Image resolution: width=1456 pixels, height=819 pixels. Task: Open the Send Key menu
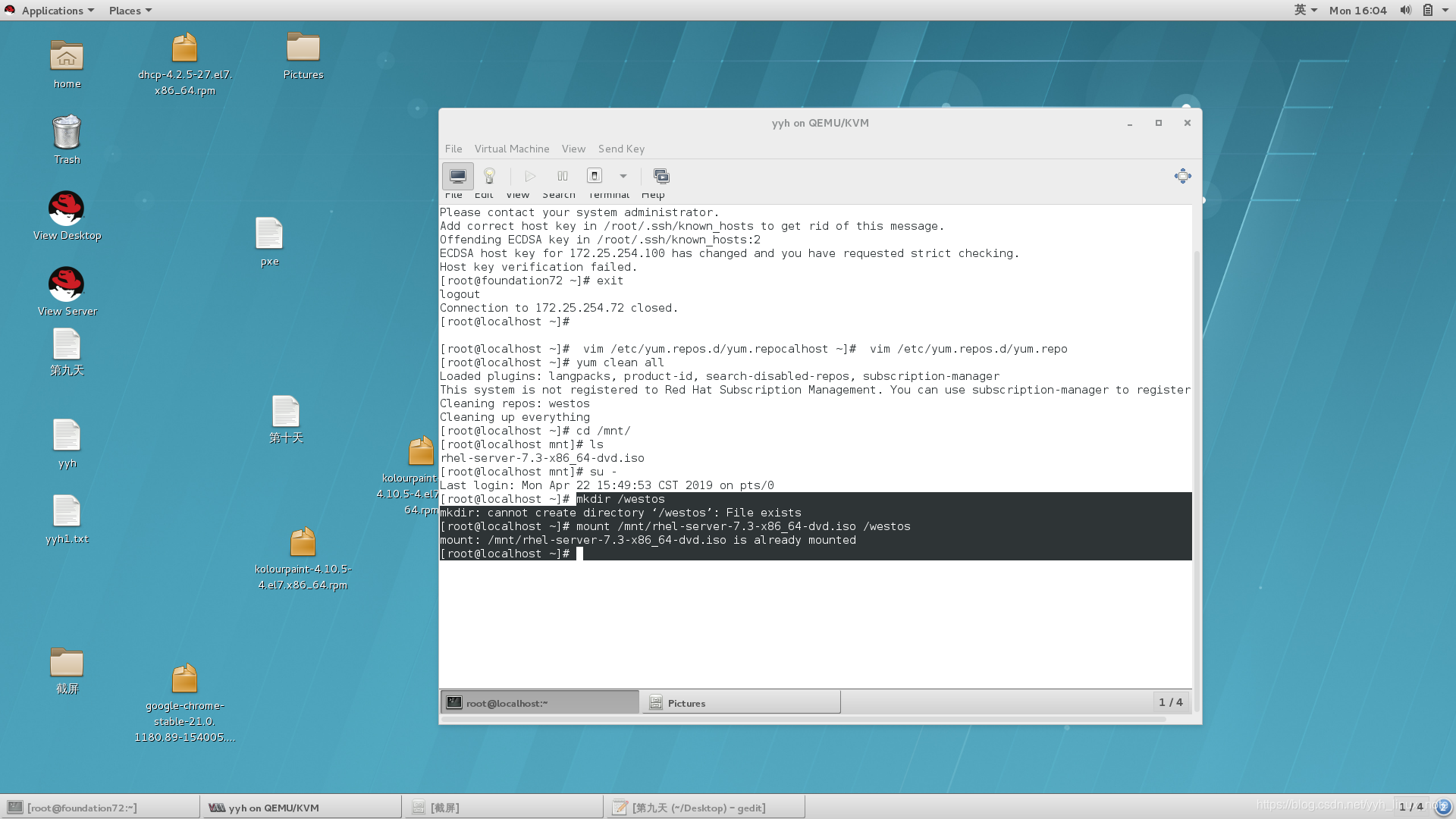tap(620, 149)
